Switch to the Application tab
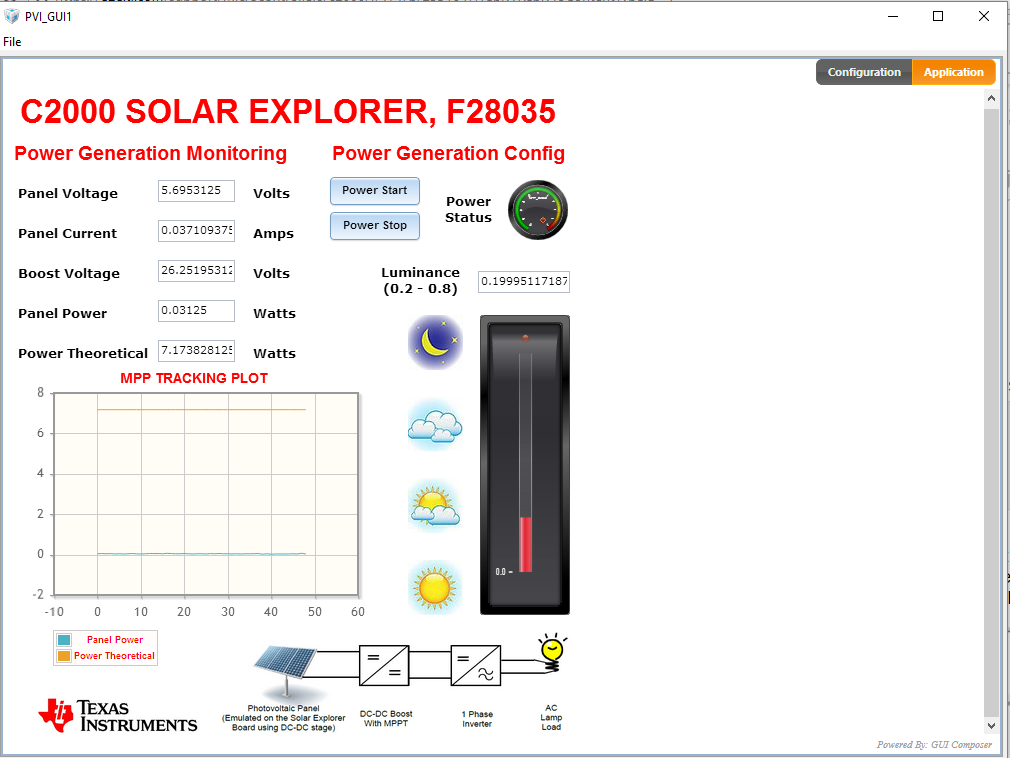The height and width of the screenshot is (758, 1010). tap(953, 72)
